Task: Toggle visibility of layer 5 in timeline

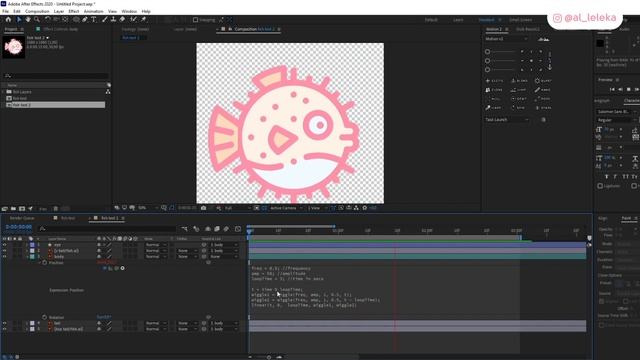Action: pos(4,329)
